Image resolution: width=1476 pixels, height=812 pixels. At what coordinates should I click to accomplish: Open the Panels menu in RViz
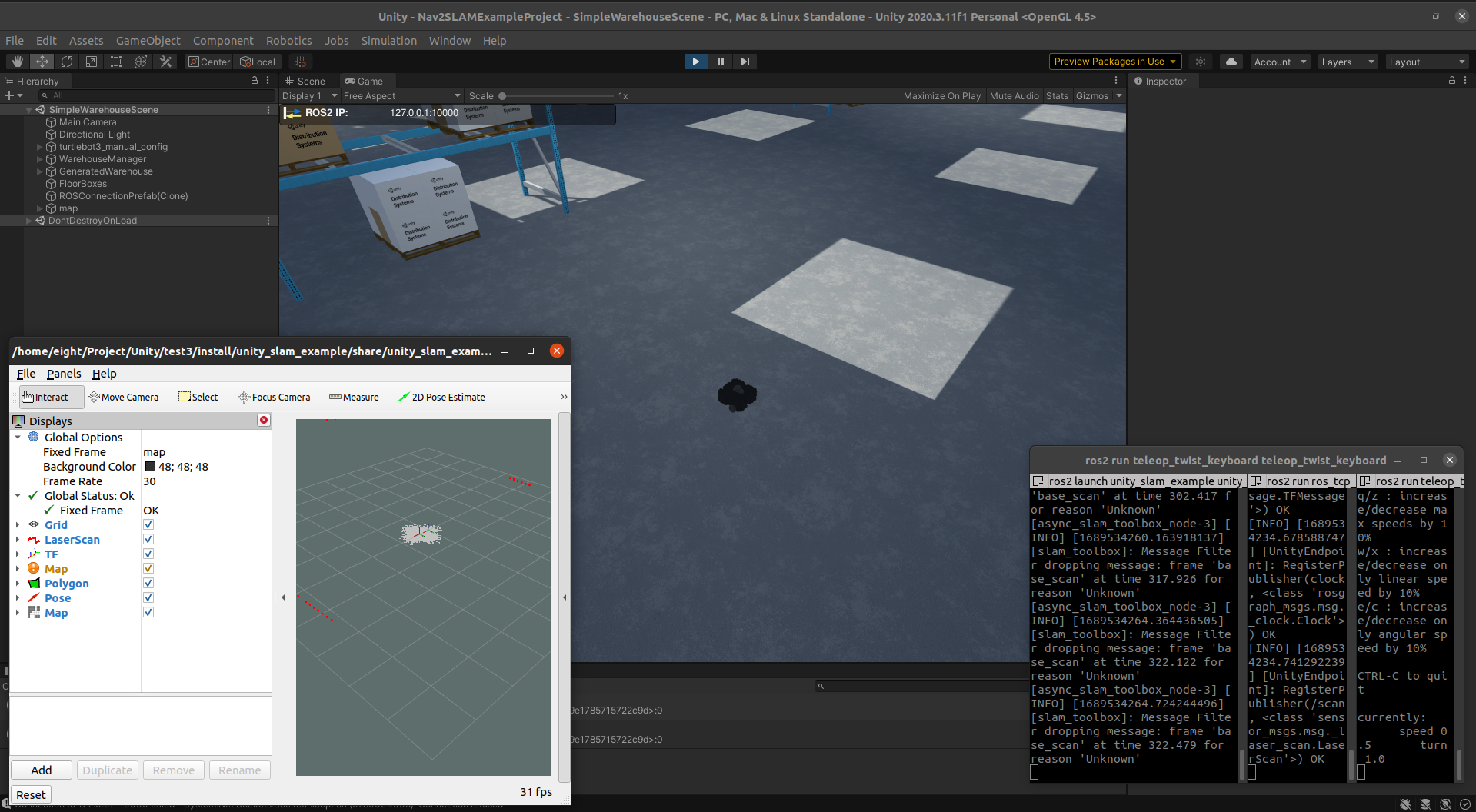(x=64, y=374)
